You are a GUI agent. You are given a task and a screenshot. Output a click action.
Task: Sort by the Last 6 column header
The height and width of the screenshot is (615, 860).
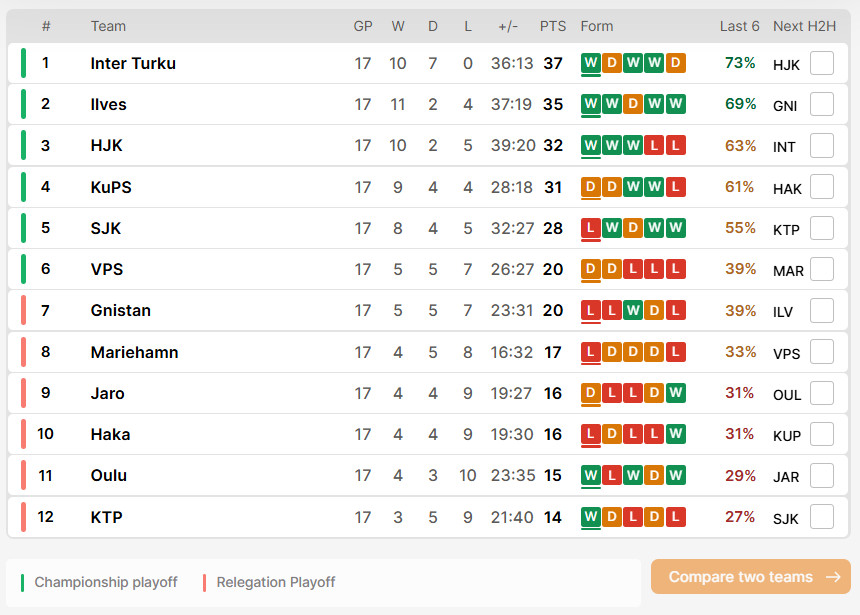pos(739,26)
